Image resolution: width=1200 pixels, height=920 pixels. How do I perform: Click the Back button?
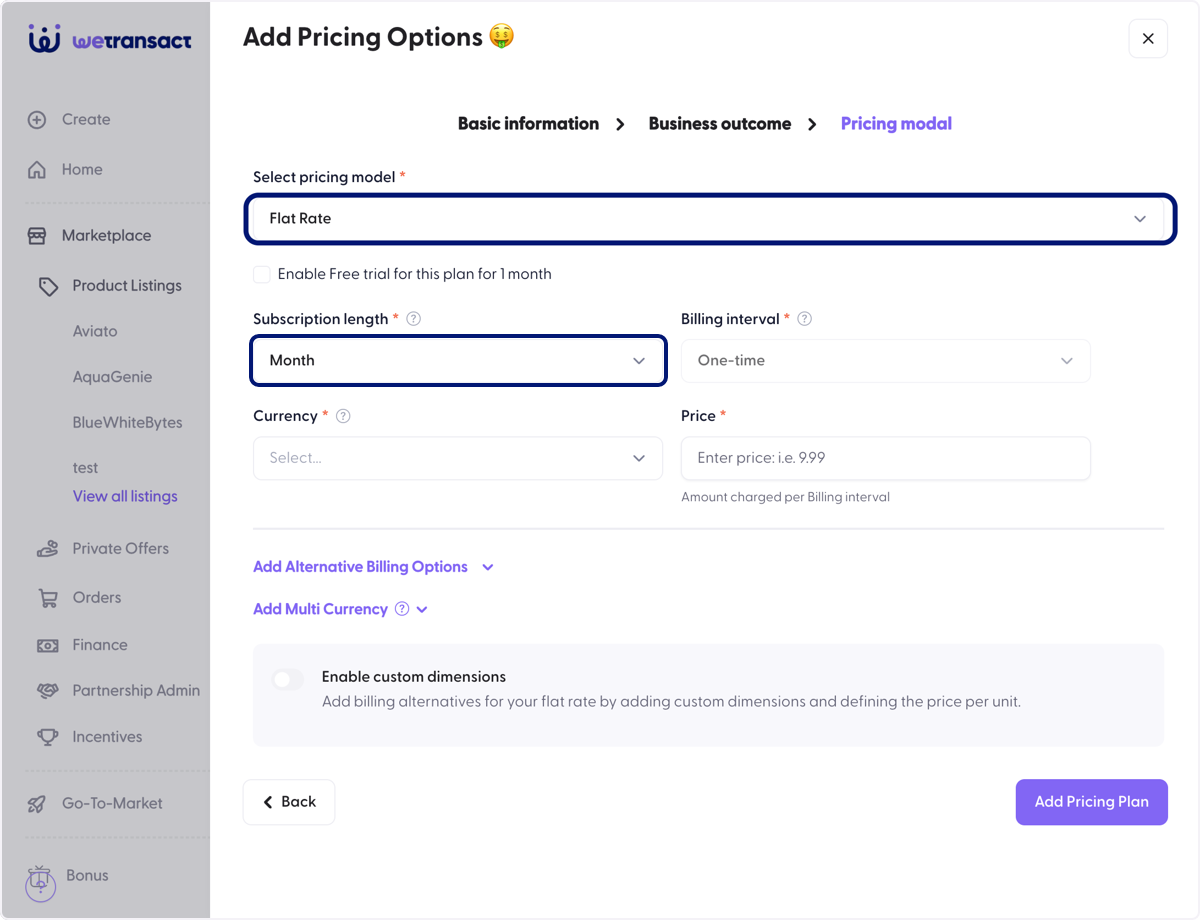coord(289,802)
